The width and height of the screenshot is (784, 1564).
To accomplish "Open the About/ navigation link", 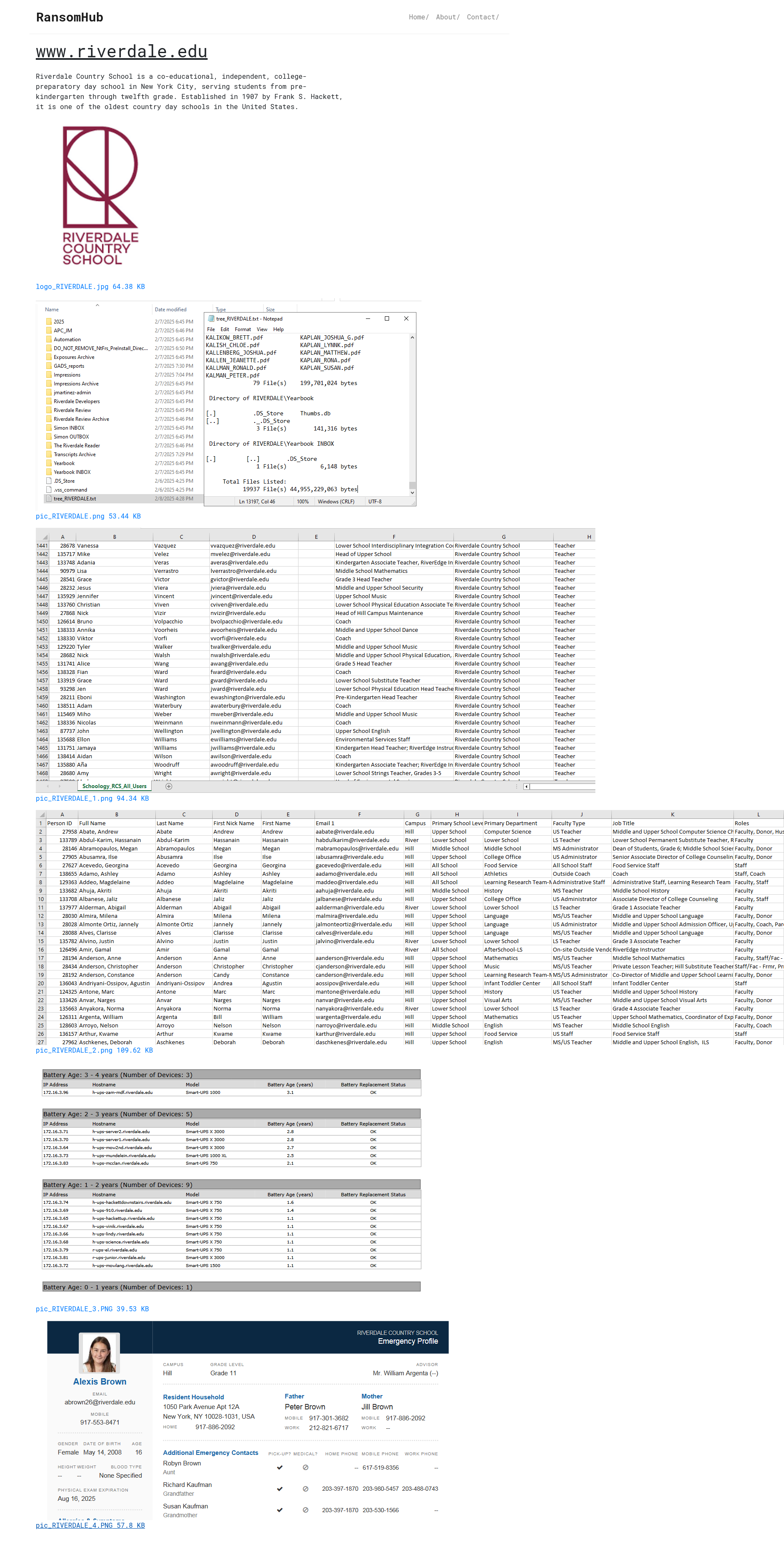I will 448,17.
